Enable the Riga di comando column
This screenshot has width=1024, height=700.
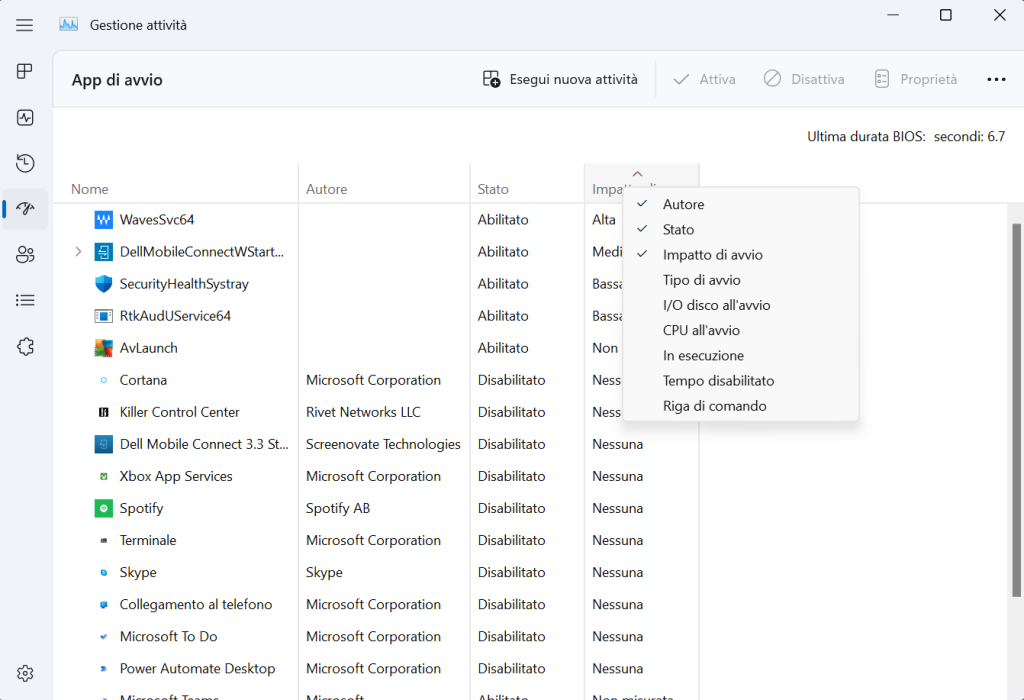[x=741, y=406]
